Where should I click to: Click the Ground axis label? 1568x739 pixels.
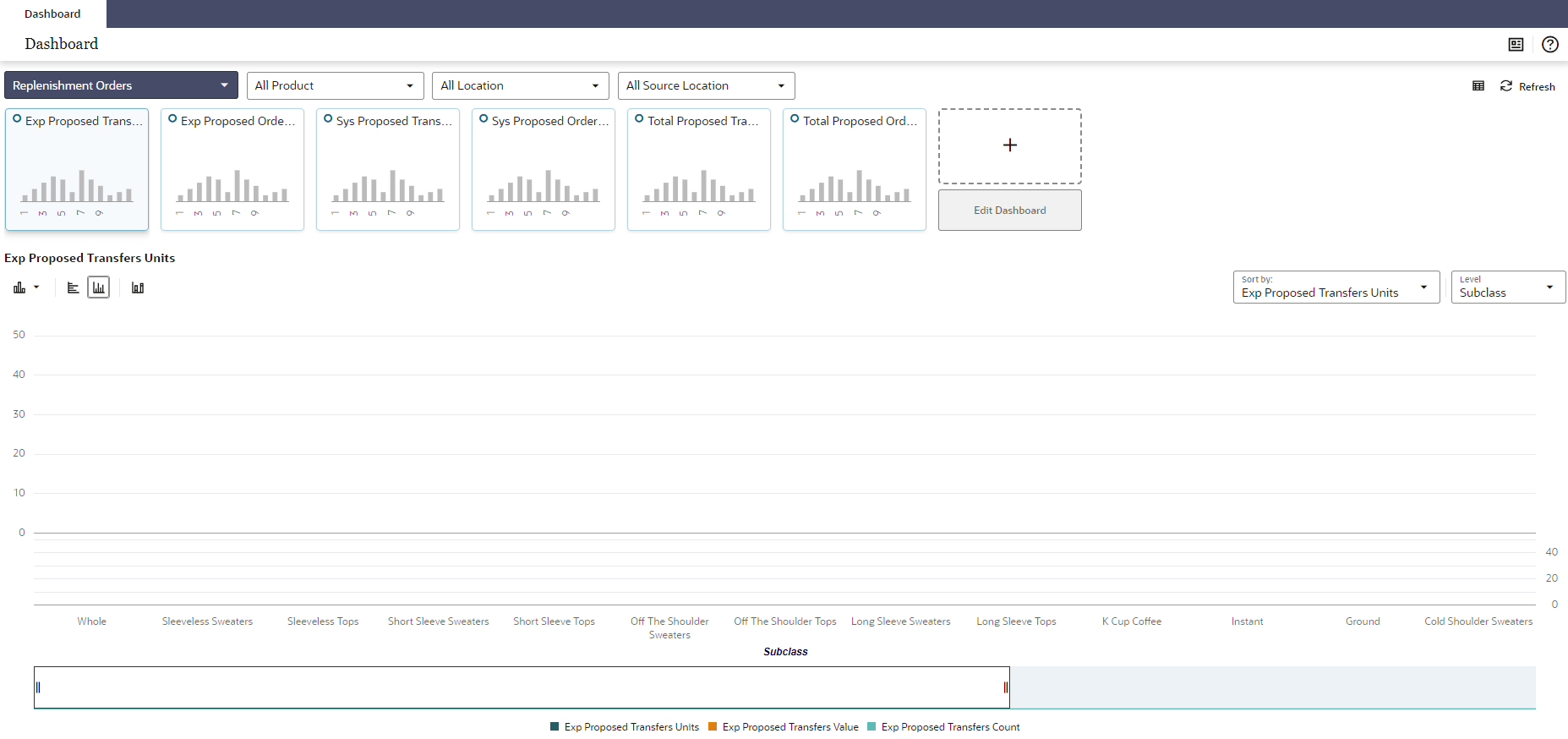[1363, 621]
